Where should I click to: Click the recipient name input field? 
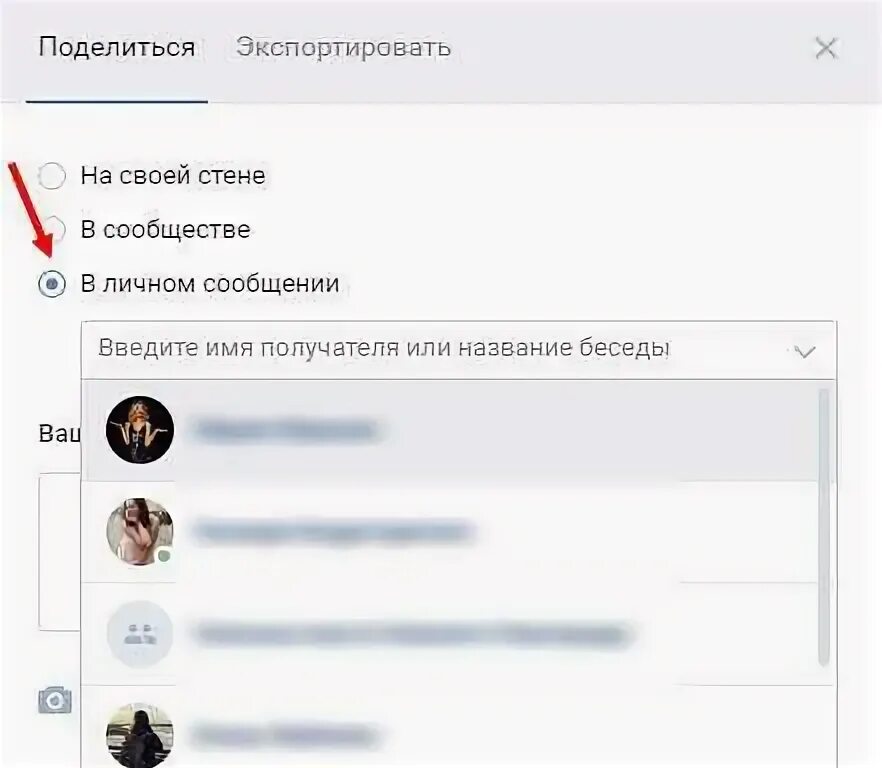(459, 350)
